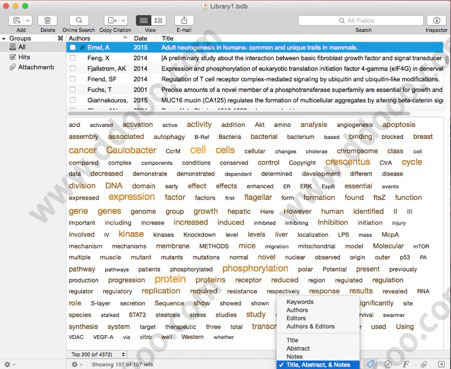Choose Authors & Editors in the popup menu
This screenshot has width=451, height=369.
pos(310,326)
